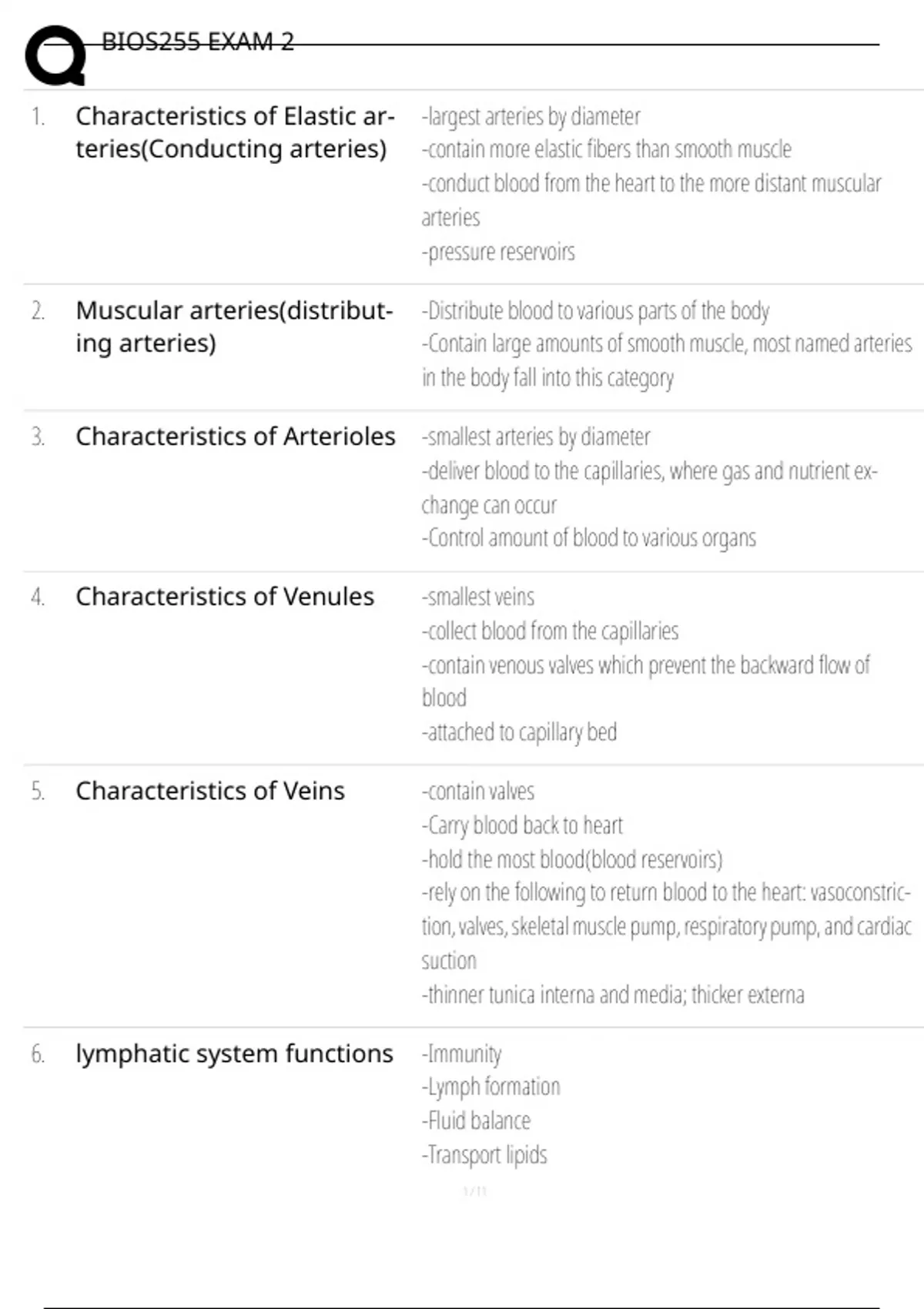
Task: Click the 'pressure reservoirs' definition line
Action: 498,252
